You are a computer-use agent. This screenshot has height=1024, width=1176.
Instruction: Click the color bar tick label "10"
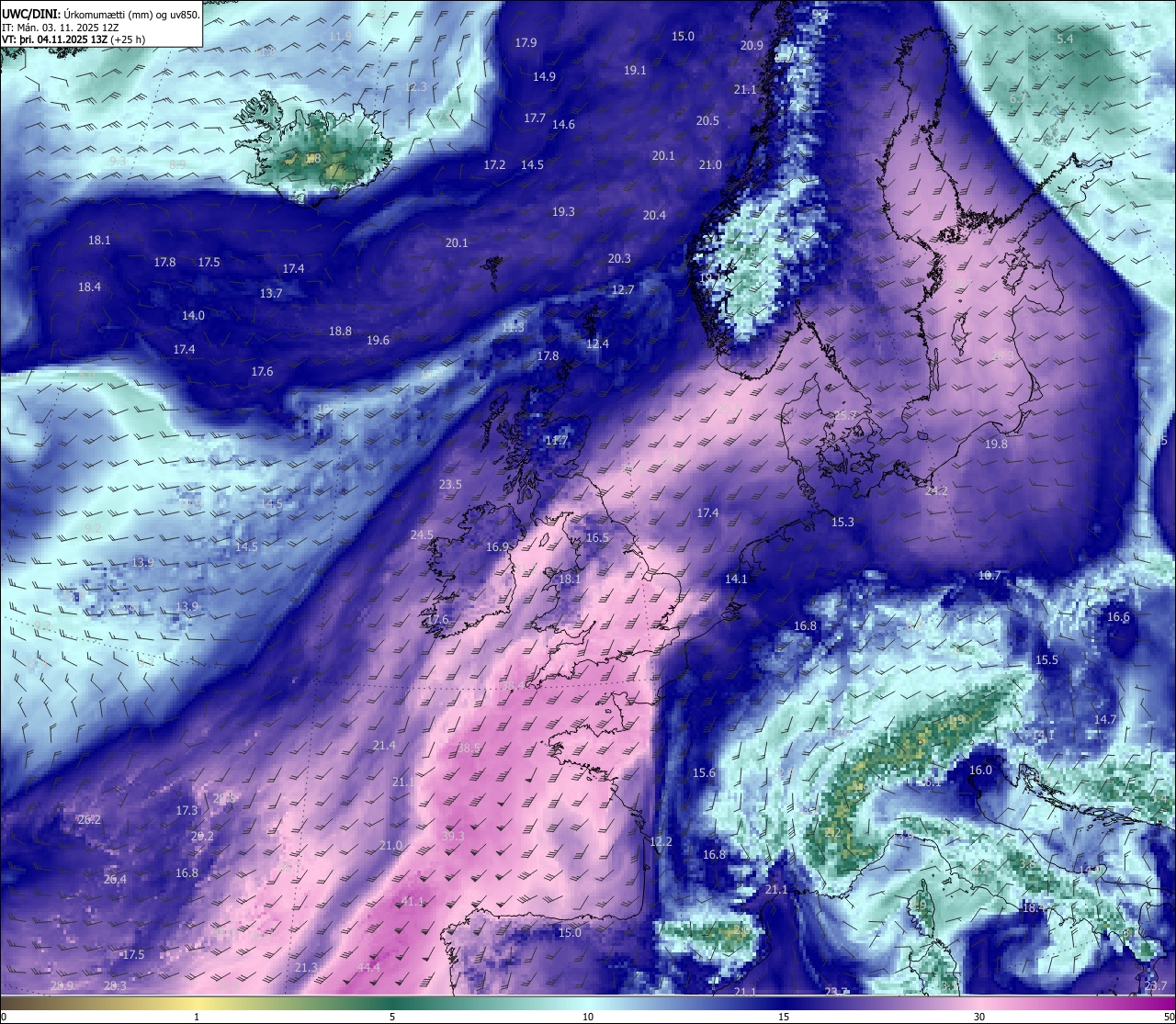(588, 1017)
